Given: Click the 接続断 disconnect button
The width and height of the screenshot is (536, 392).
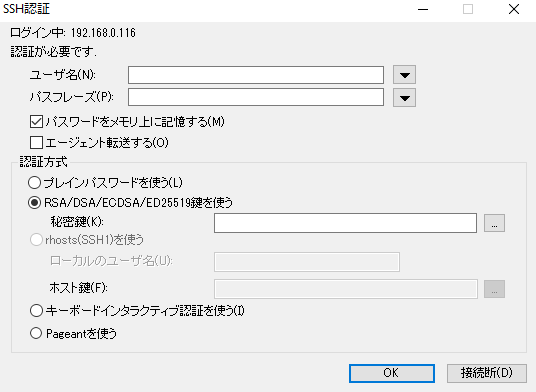Looking at the screenshot, I should [x=486, y=373].
